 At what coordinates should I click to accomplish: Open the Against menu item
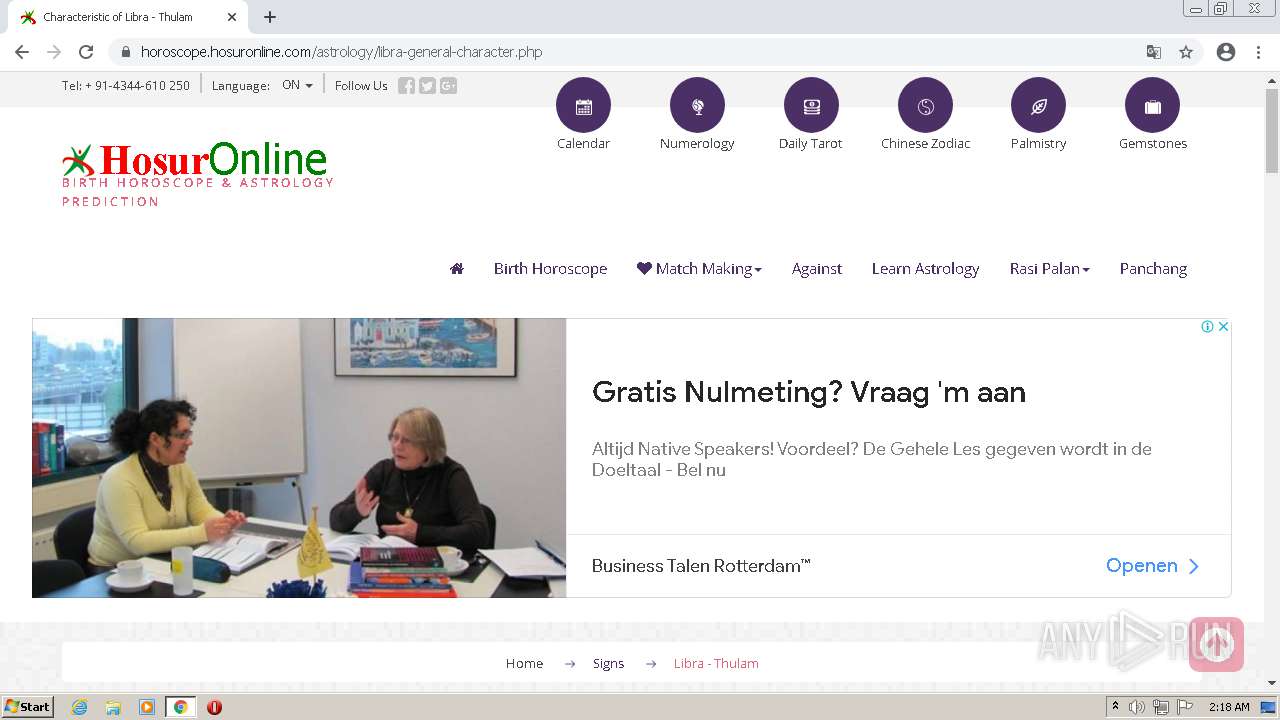[817, 268]
